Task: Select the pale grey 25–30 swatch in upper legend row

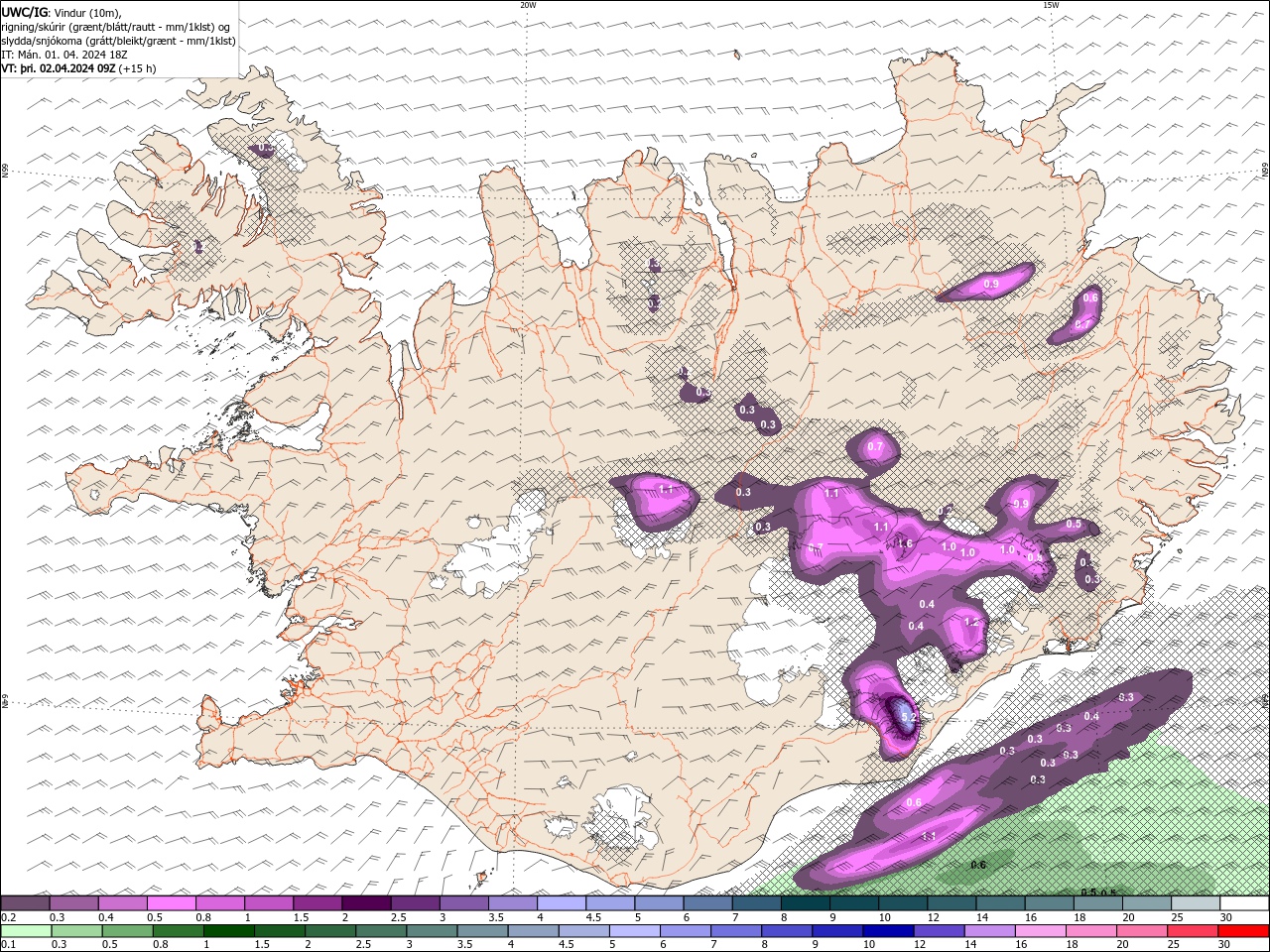Action: [1197, 903]
